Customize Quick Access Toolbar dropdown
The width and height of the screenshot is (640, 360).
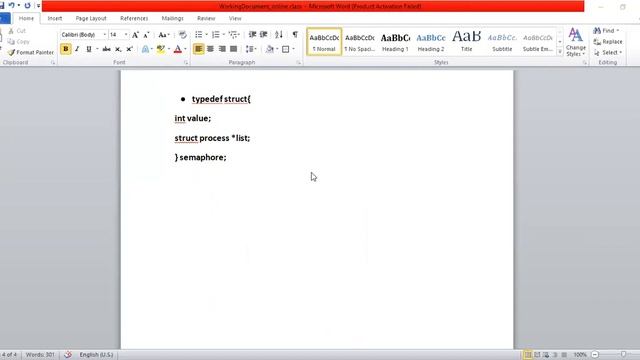coord(38,5)
